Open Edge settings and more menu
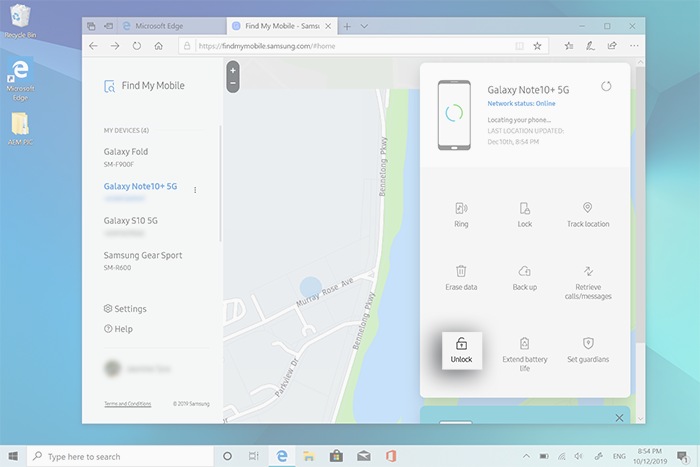 pyautogui.click(x=634, y=46)
